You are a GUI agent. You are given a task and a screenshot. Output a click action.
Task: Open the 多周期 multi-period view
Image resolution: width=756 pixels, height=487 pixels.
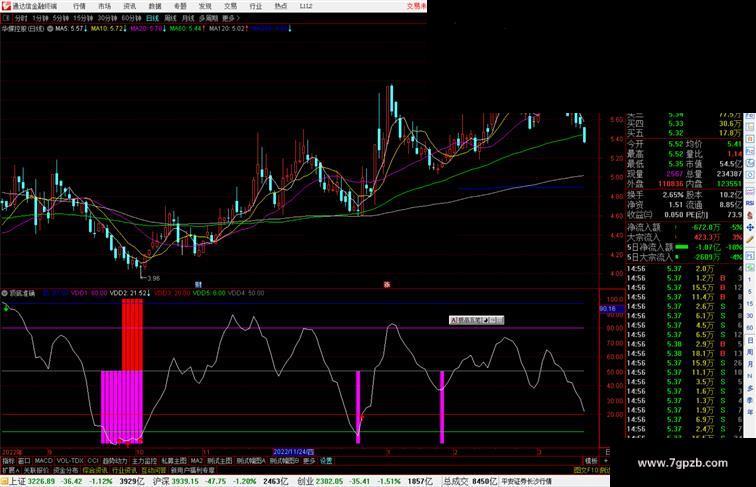[x=208, y=18]
